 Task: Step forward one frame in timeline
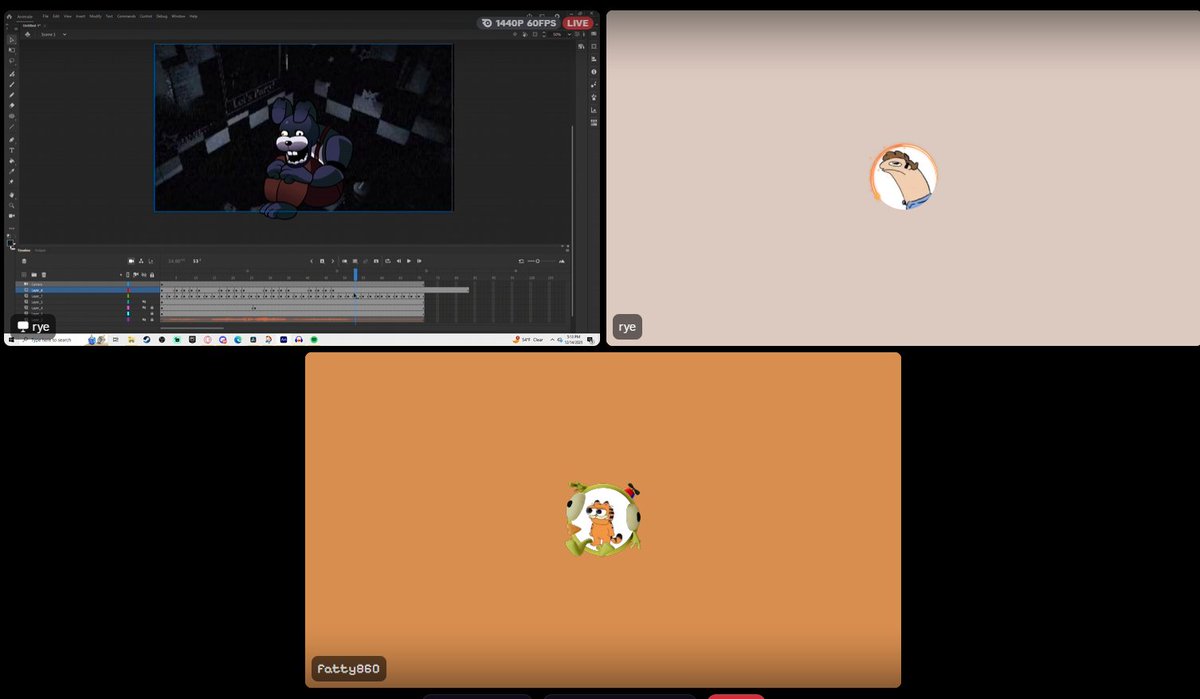tap(419, 261)
